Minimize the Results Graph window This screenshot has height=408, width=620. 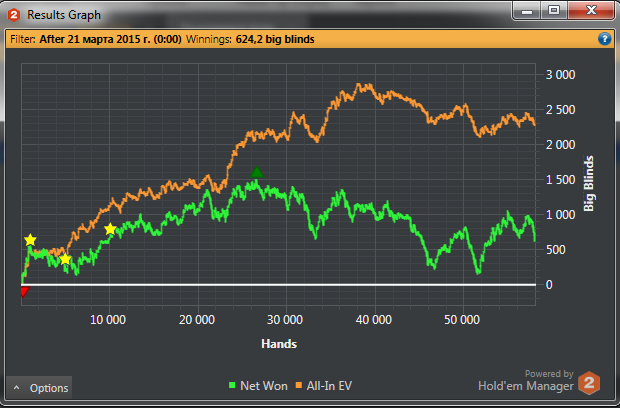pyautogui.click(x=527, y=11)
